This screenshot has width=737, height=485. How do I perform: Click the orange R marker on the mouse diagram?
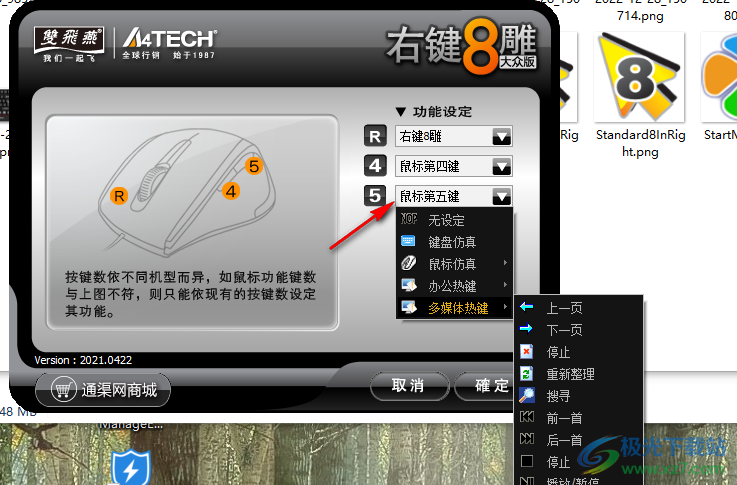(119, 196)
